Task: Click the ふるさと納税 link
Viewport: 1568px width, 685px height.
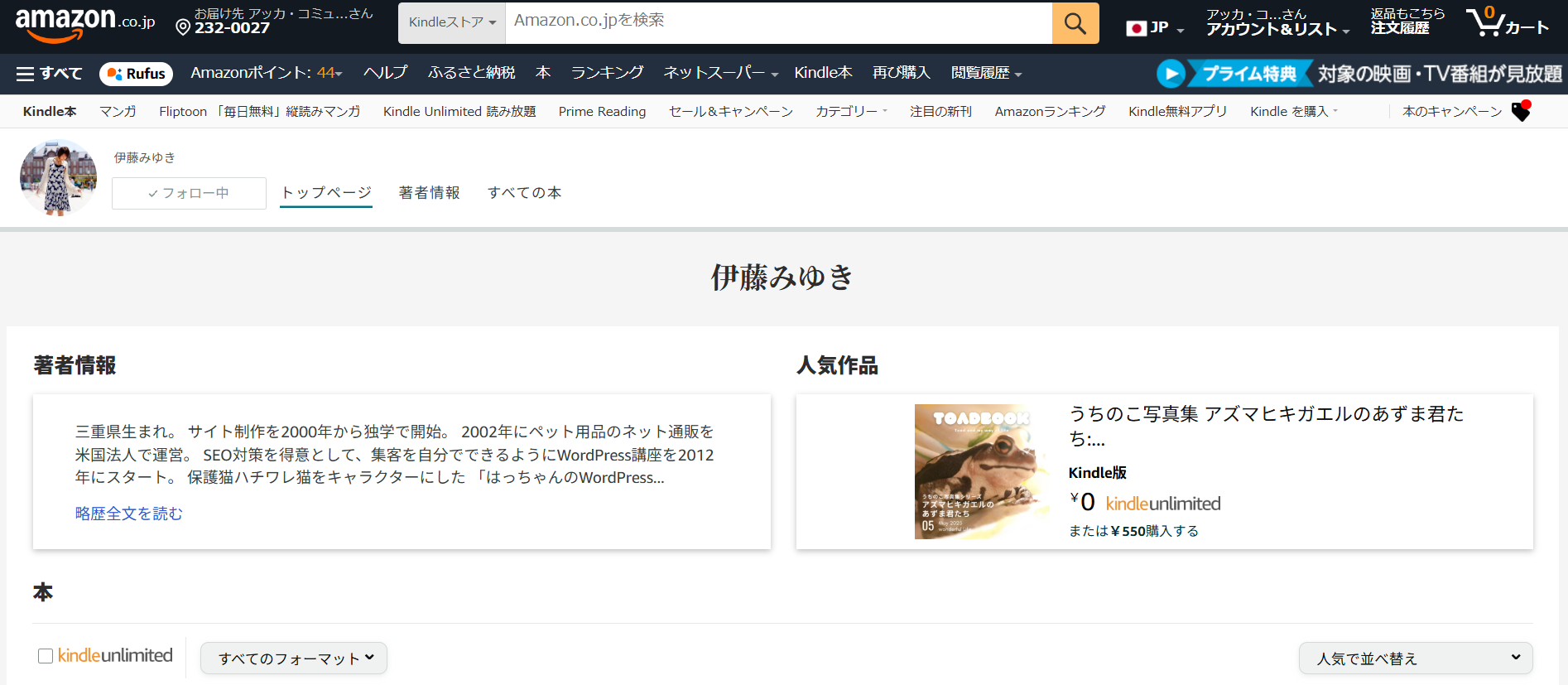Action: (x=471, y=73)
